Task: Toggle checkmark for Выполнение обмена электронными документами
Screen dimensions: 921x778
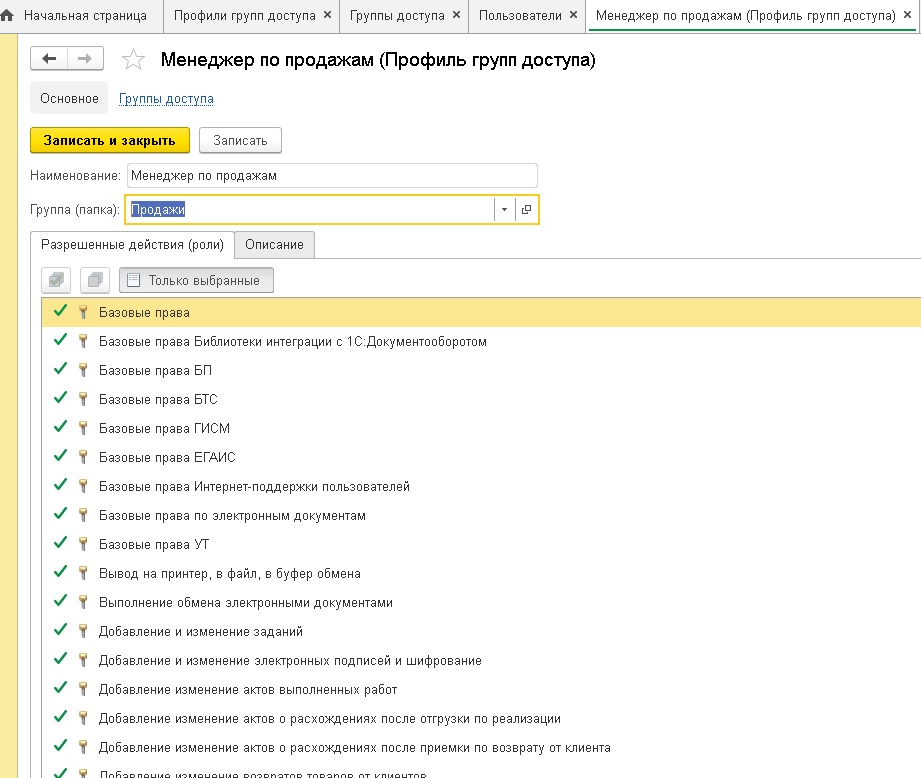Action: tap(60, 601)
